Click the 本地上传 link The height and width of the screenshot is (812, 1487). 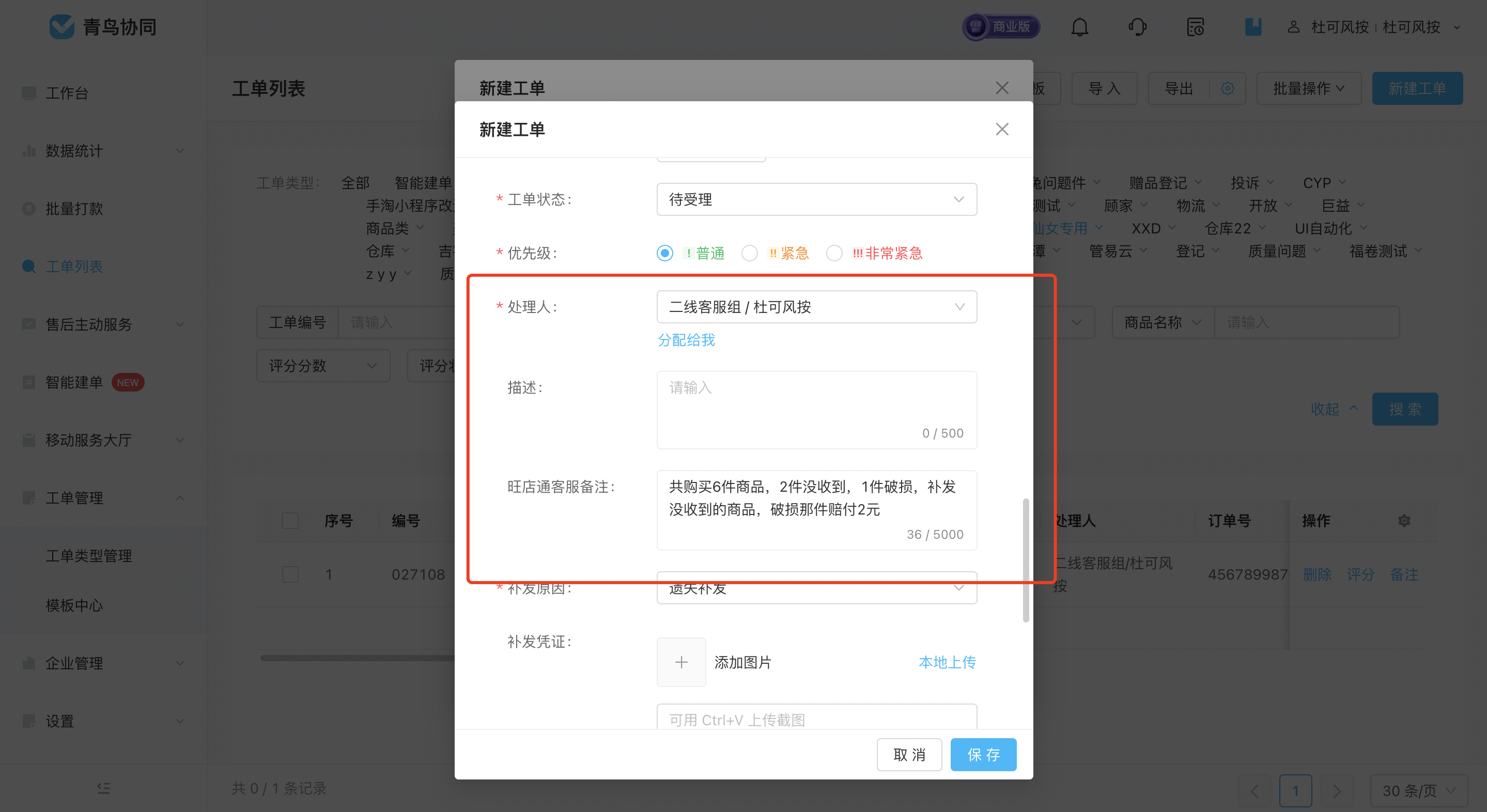[x=947, y=662]
